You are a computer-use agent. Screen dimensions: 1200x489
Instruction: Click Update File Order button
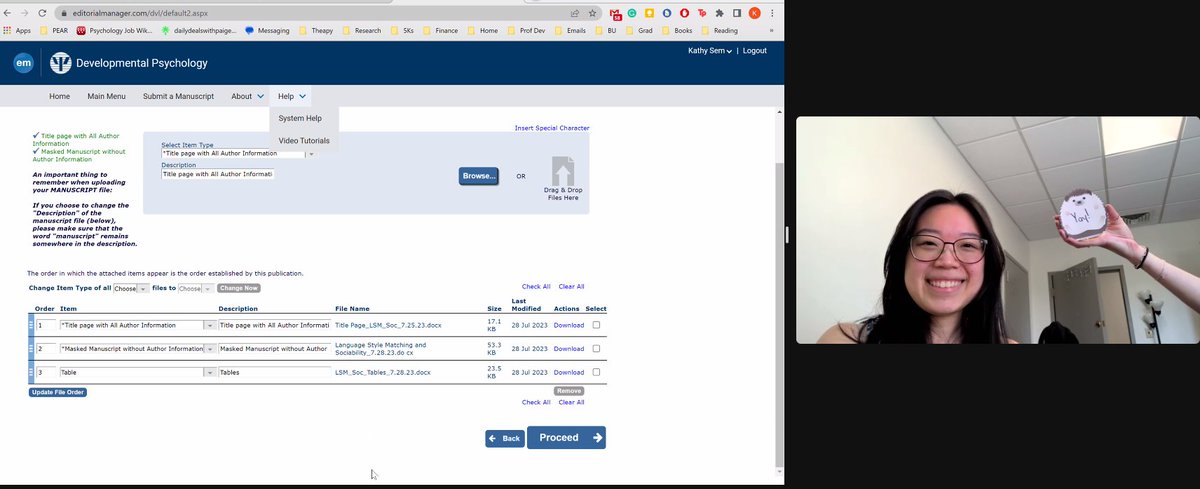tap(58, 392)
